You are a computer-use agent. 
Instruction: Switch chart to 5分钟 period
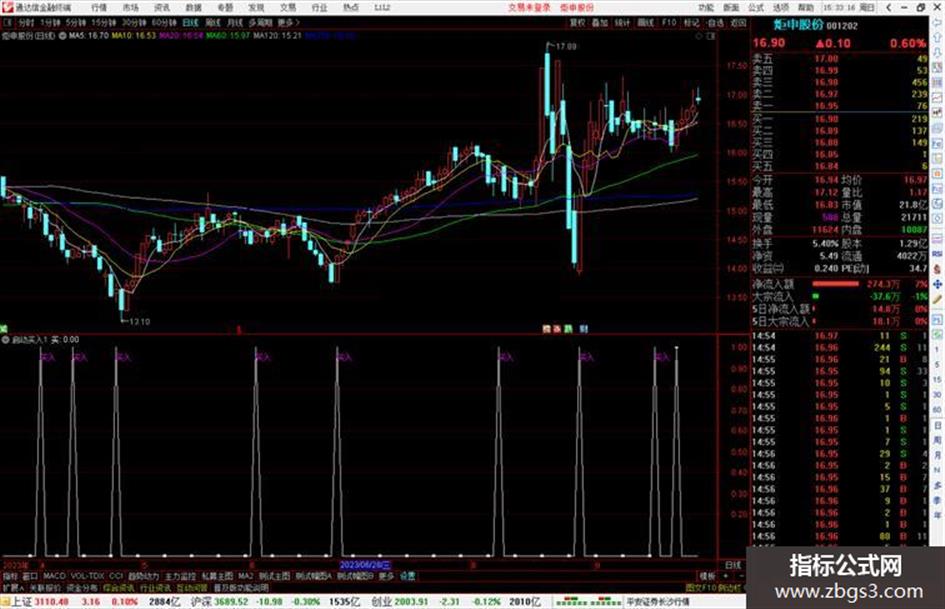[x=76, y=22]
